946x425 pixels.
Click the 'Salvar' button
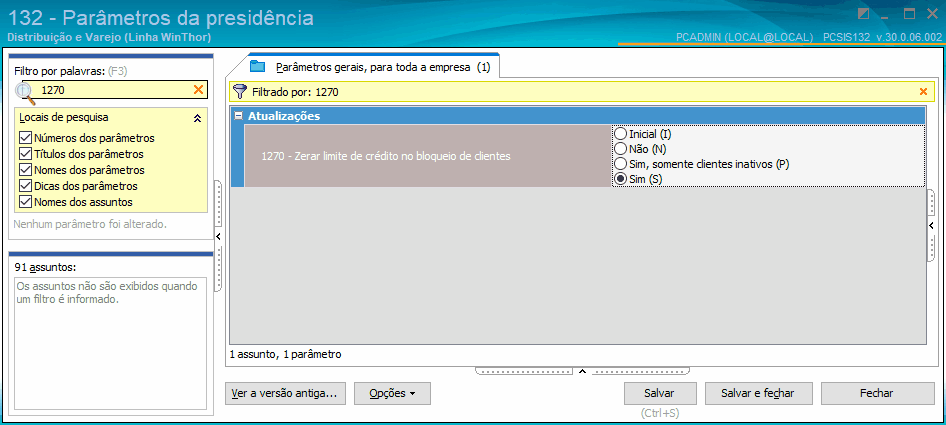click(659, 394)
